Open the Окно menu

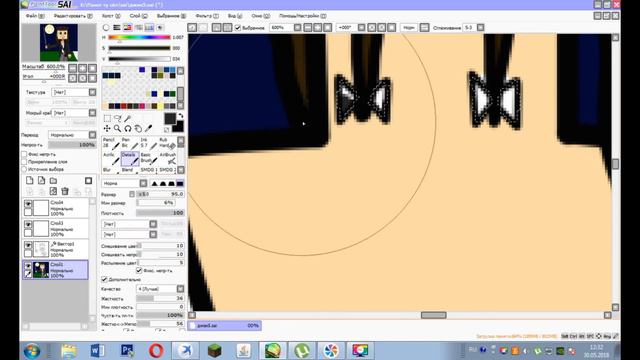click(x=260, y=16)
